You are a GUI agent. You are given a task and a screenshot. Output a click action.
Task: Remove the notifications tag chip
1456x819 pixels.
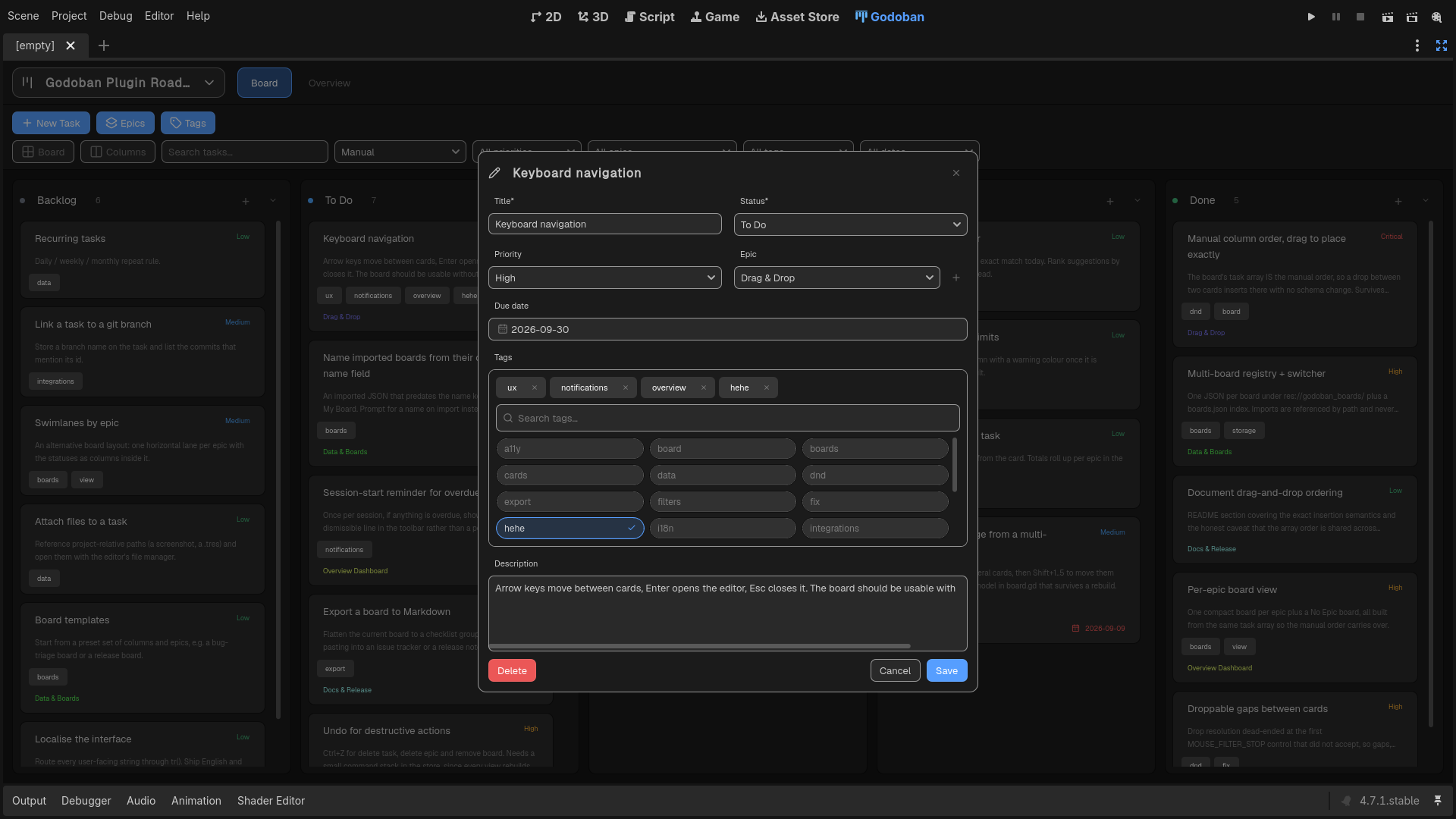pyautogui.click(x=626, y=388)
